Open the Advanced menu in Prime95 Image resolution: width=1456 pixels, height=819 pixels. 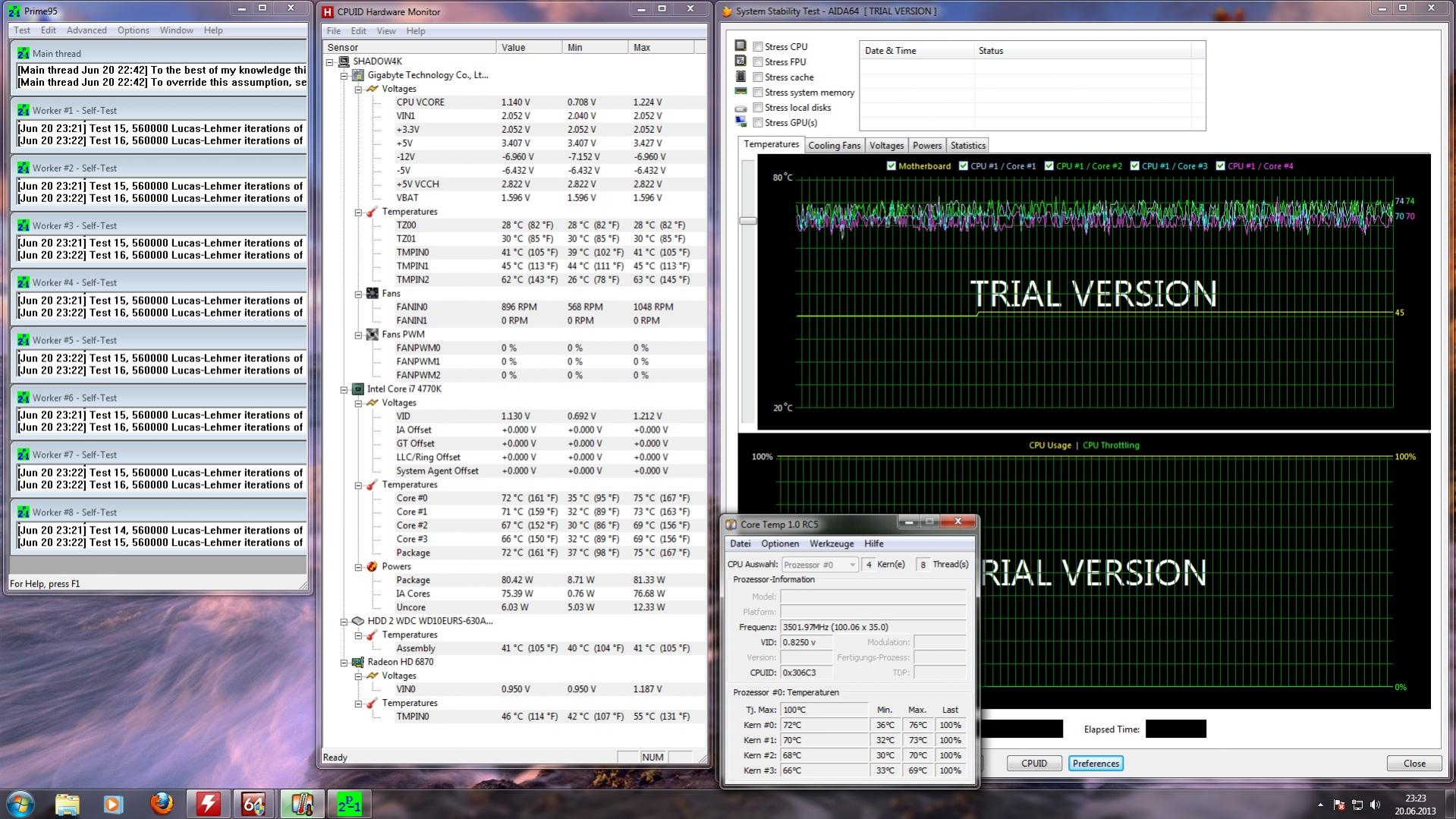86,30
